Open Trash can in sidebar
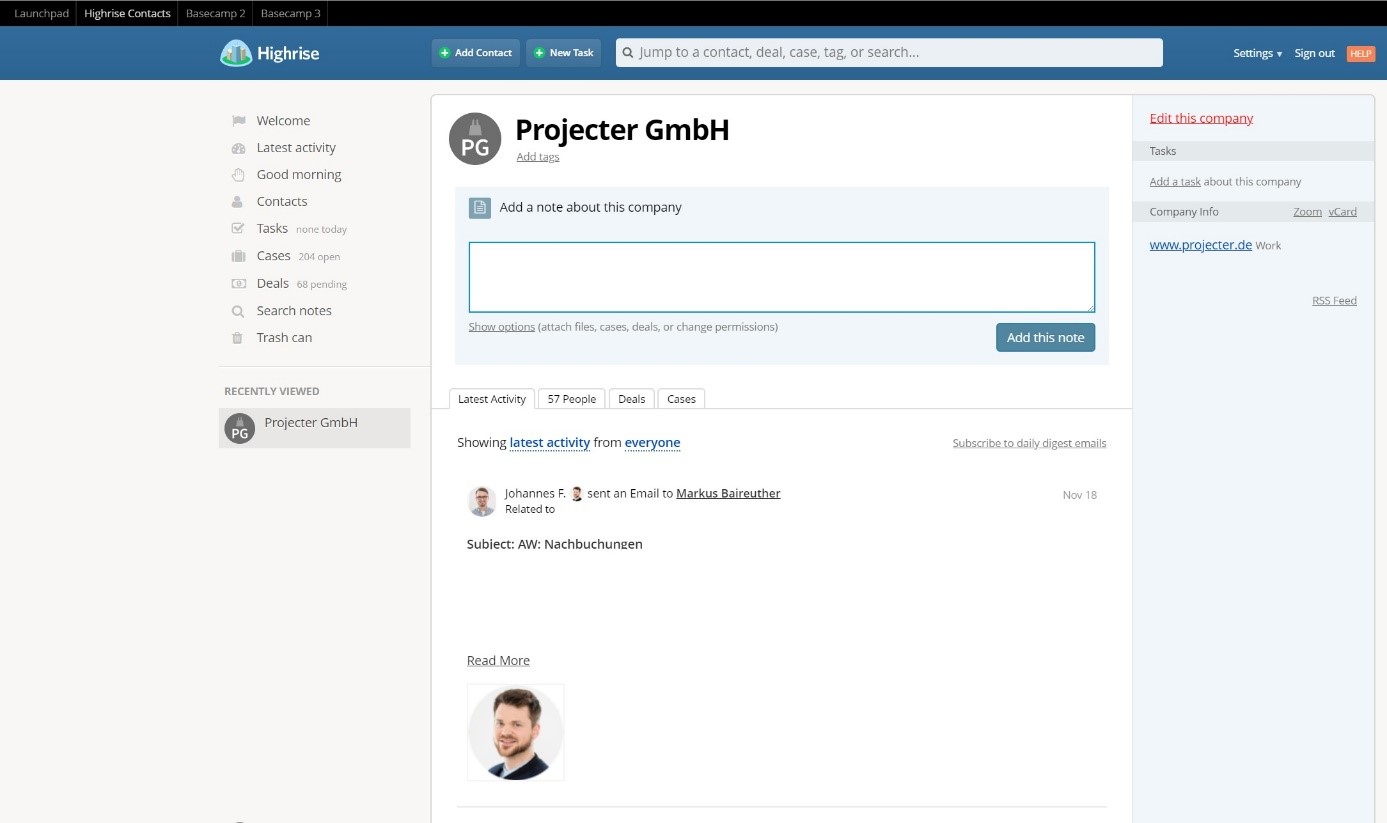The height and width of the screenshot is (823, 1387). point(284,338)
